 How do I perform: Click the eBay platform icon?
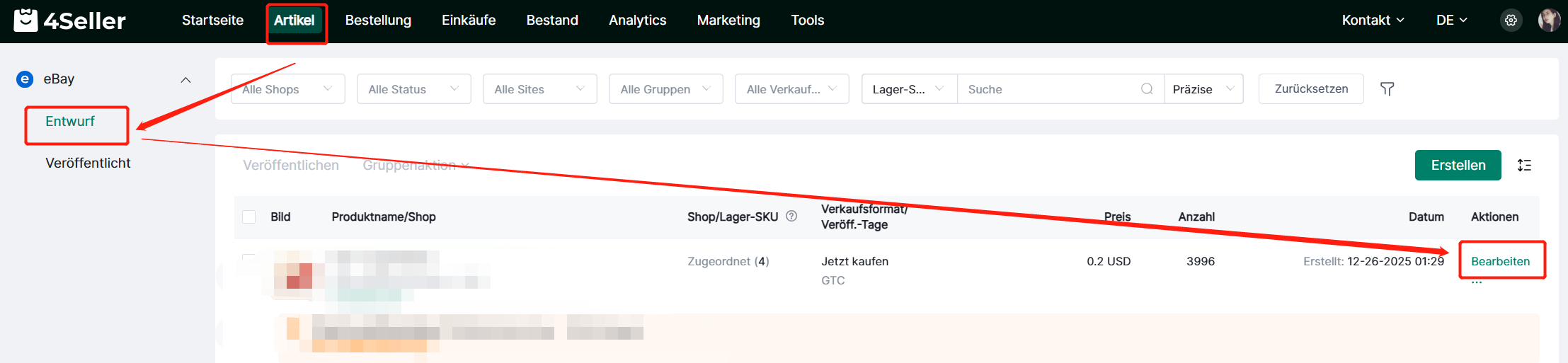(x=25, y=79)
